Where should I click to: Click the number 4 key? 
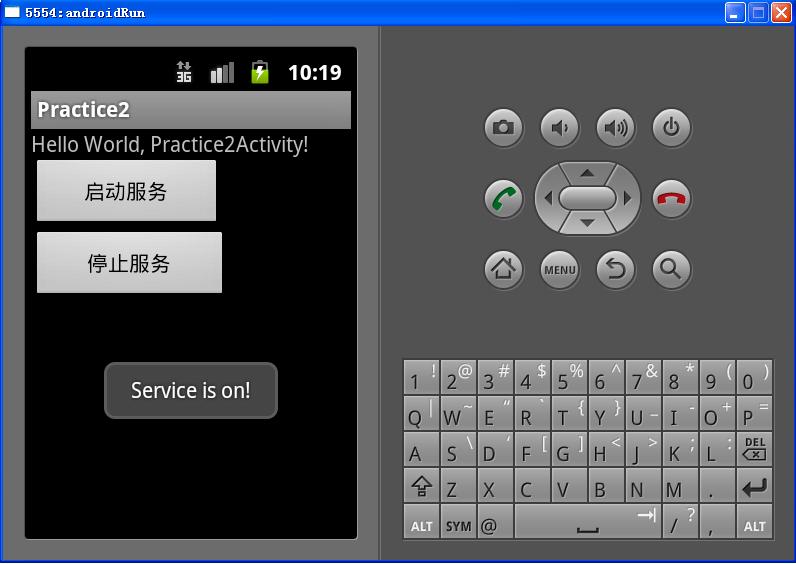(532, 377)
